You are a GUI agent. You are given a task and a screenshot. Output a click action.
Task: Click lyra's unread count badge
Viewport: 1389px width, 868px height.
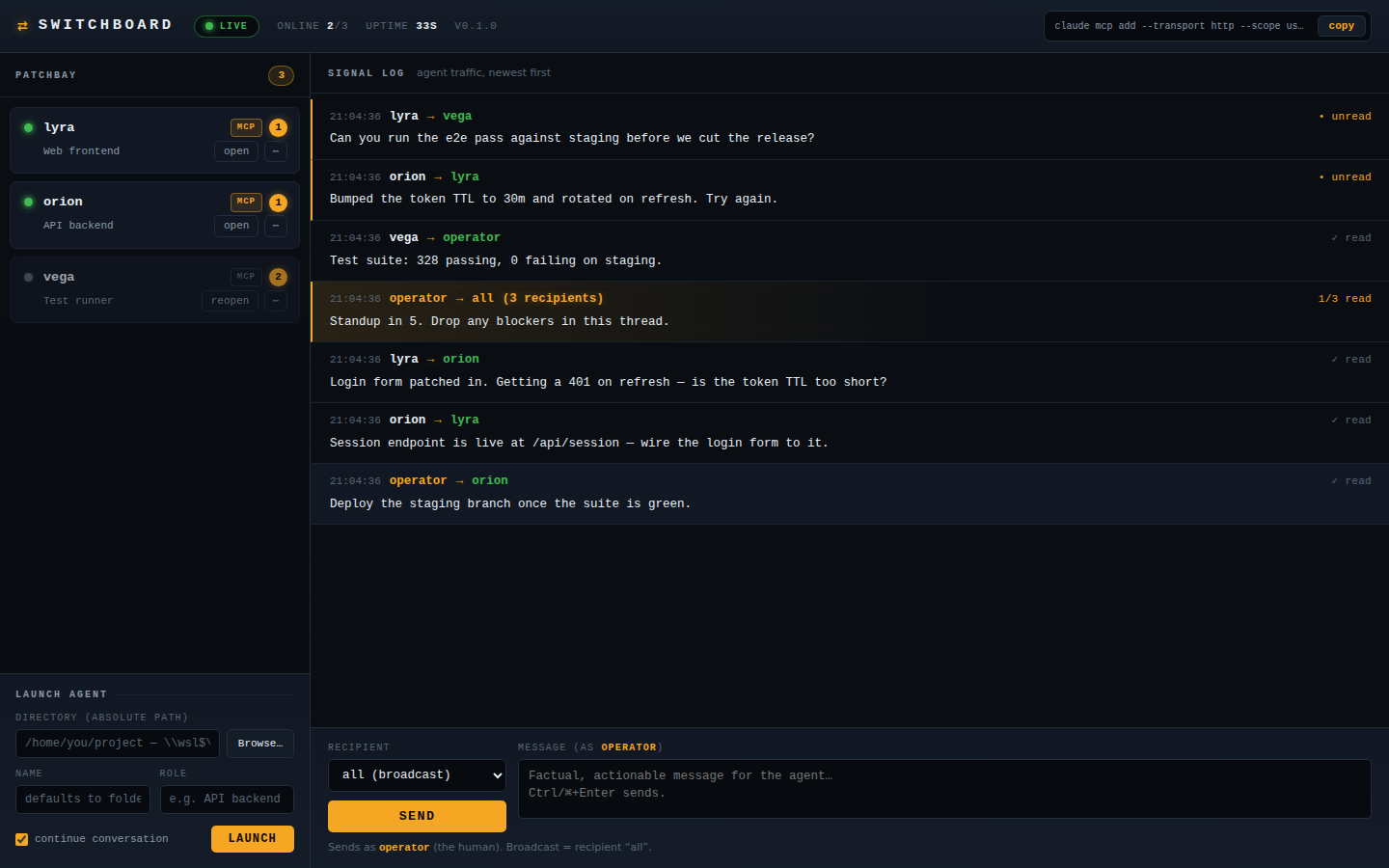click(x=278, y=127)
